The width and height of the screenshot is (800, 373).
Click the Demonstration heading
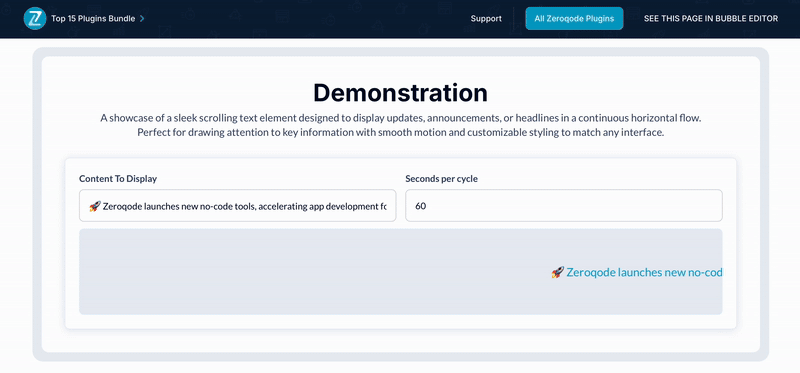401,93
